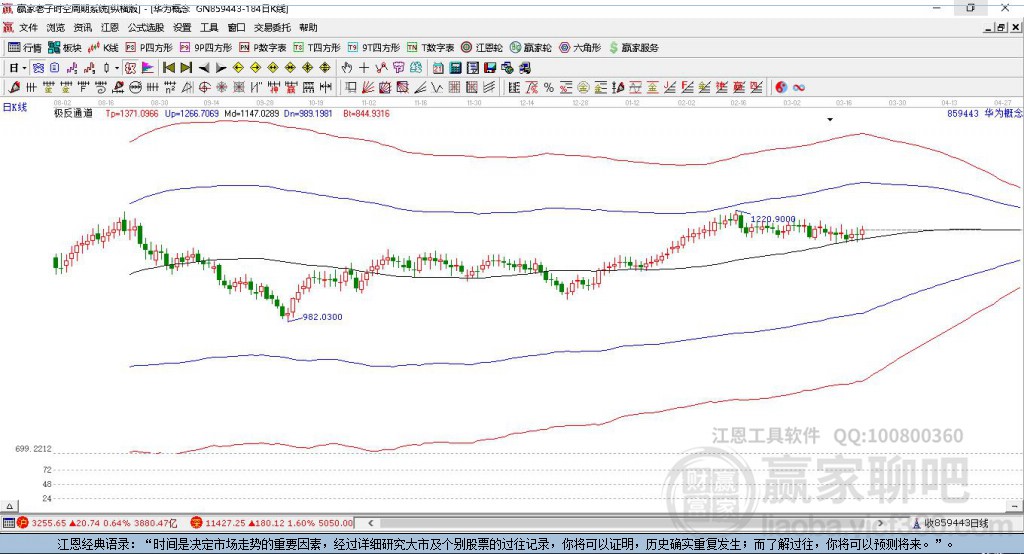Launch the 赢家轮 winner wheel
Image resolution: width=1024 pixels, height=554 pixels.
point(531,48)
